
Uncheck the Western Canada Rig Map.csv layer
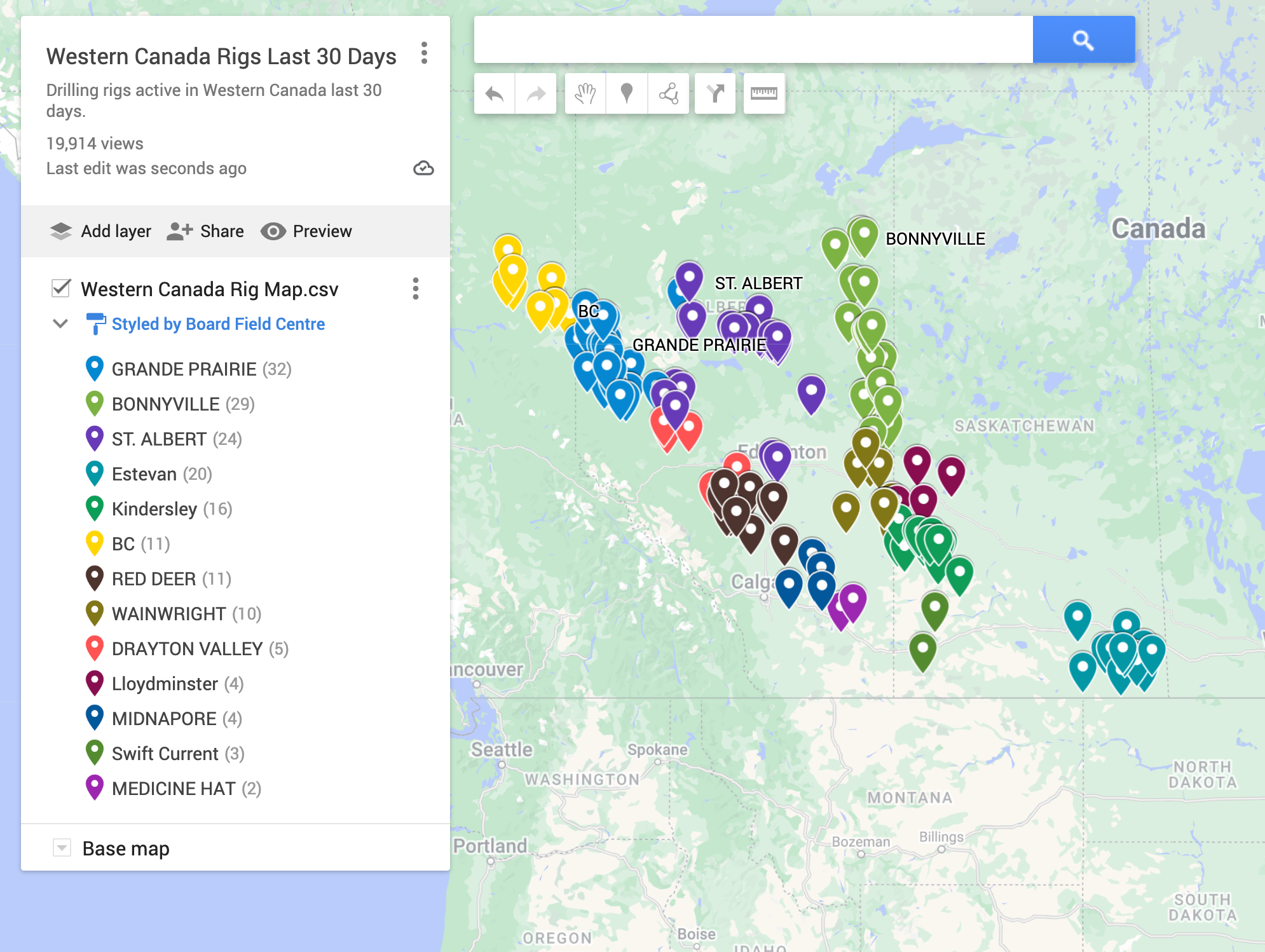tap(60, 289)
